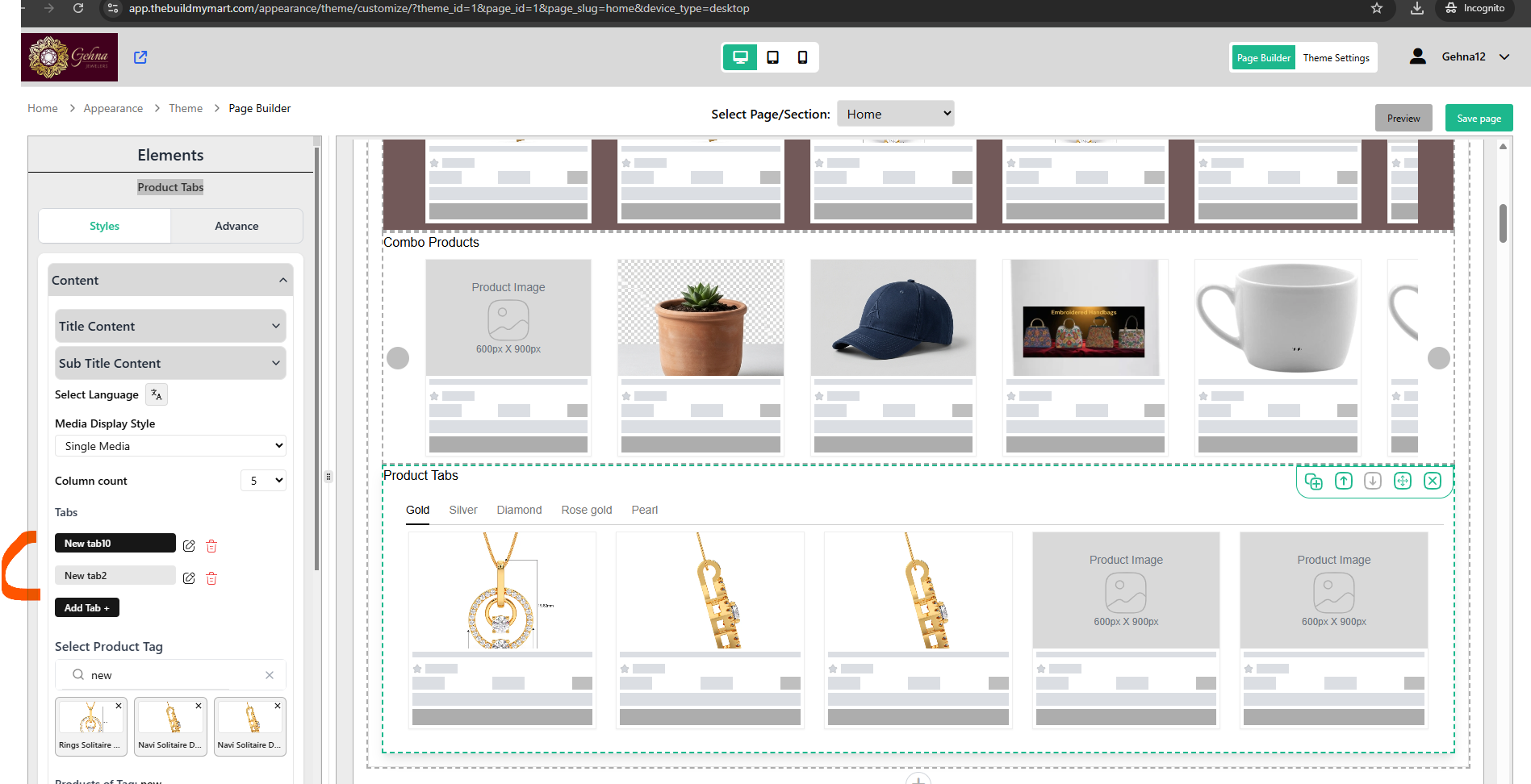Select the Diamond product tab

pyautogui.click(x=519, y=510)
